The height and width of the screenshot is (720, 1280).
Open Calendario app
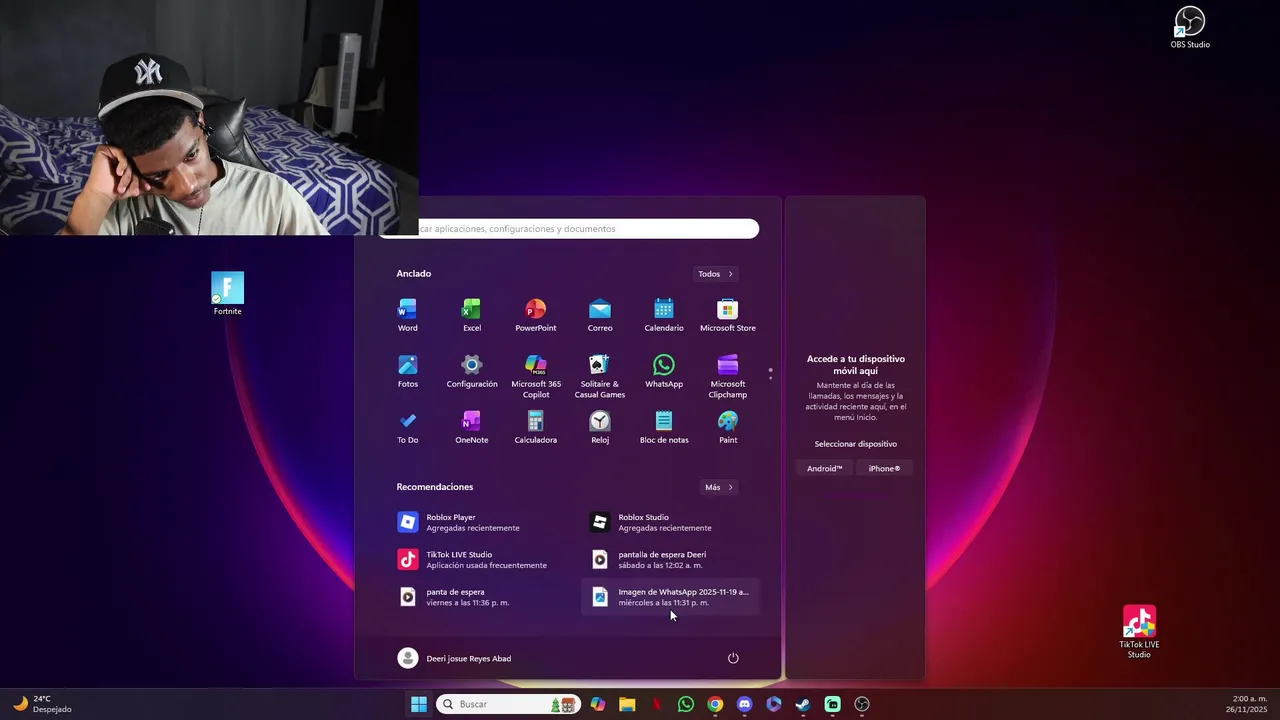(x=664, y=315)
